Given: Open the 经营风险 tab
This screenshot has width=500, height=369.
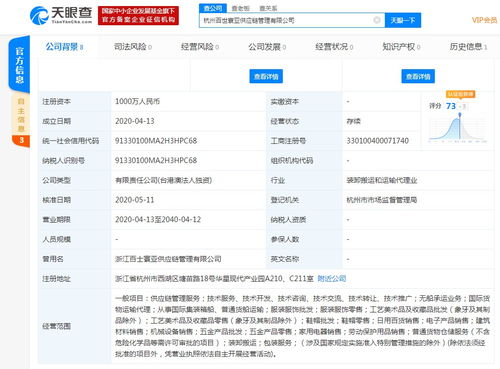Looking at the screenshot, I should [x=200, y=47].
